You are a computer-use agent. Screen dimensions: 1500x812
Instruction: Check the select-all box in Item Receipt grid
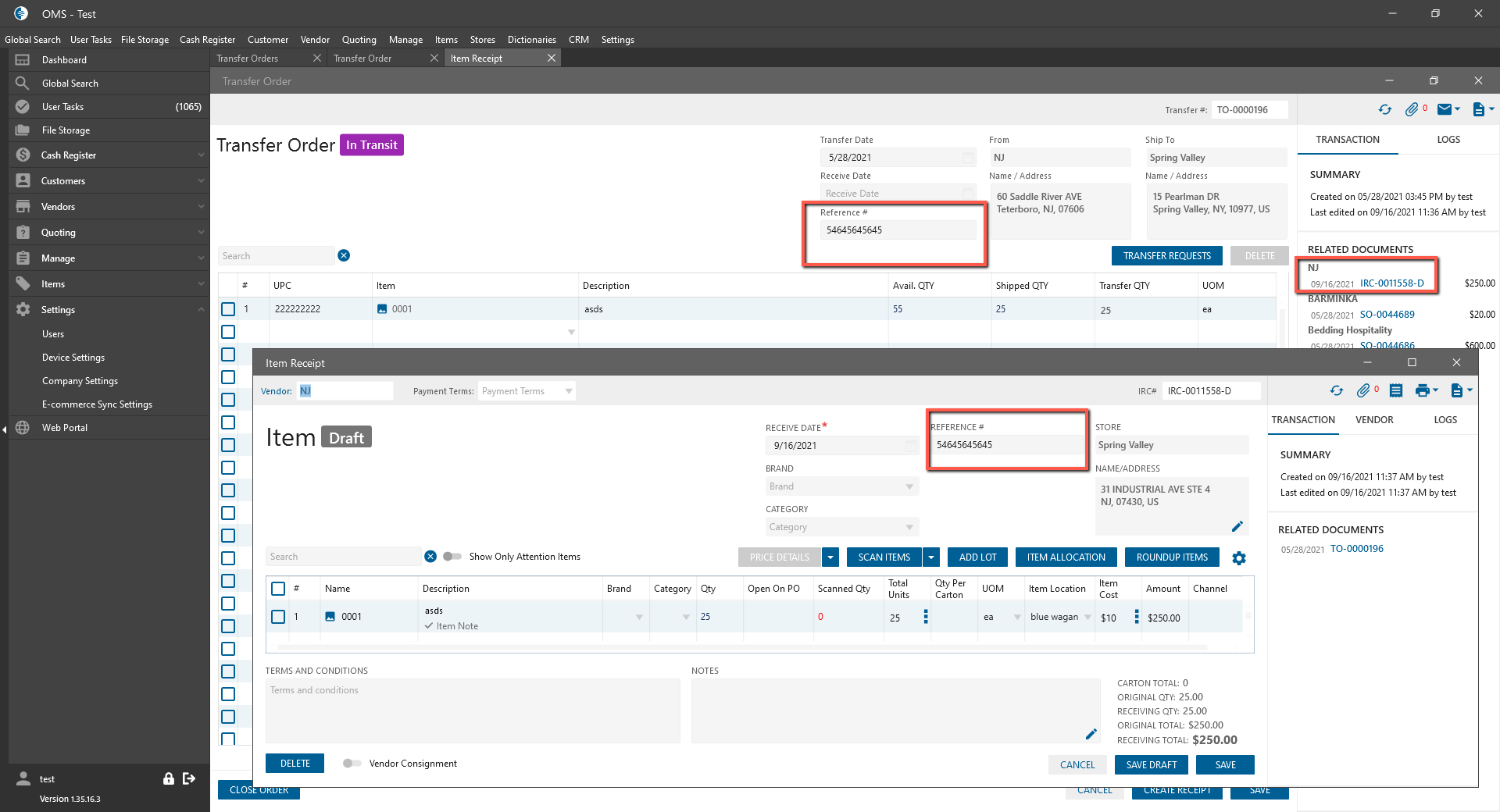pyautogui.click(x=278, y=589)
